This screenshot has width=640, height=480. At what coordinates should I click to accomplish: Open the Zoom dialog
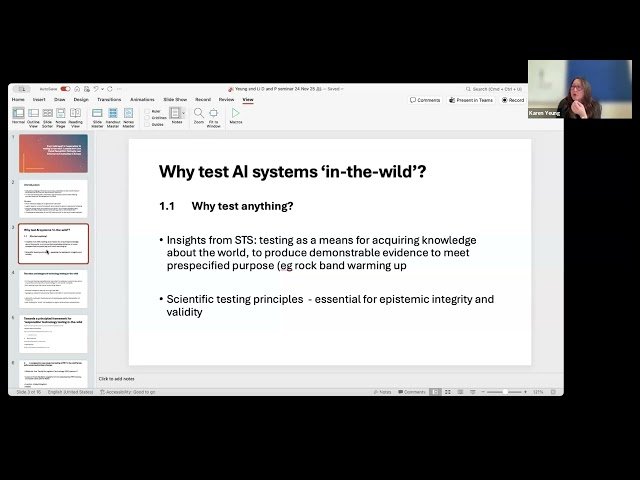(199, 116)
